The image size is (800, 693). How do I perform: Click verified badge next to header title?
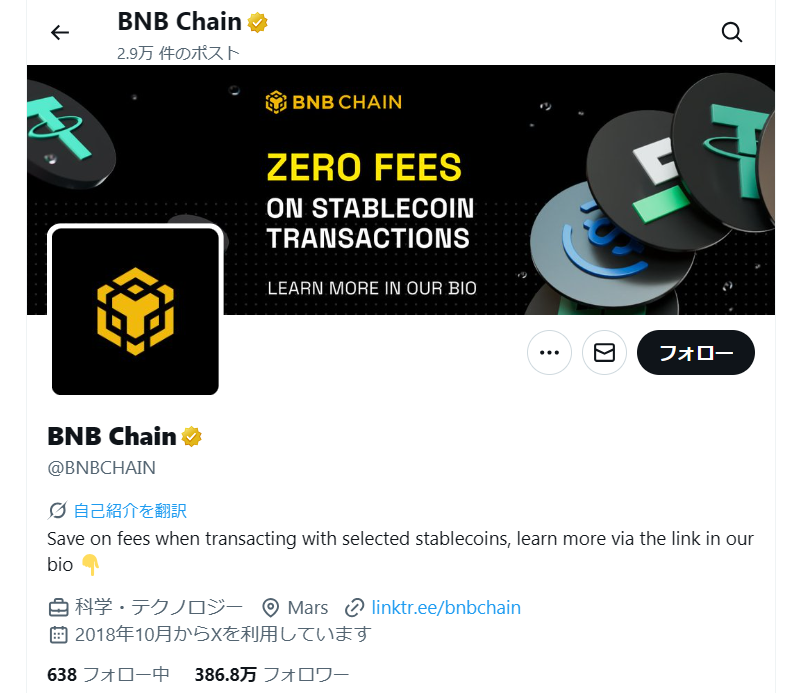(258, 23)
